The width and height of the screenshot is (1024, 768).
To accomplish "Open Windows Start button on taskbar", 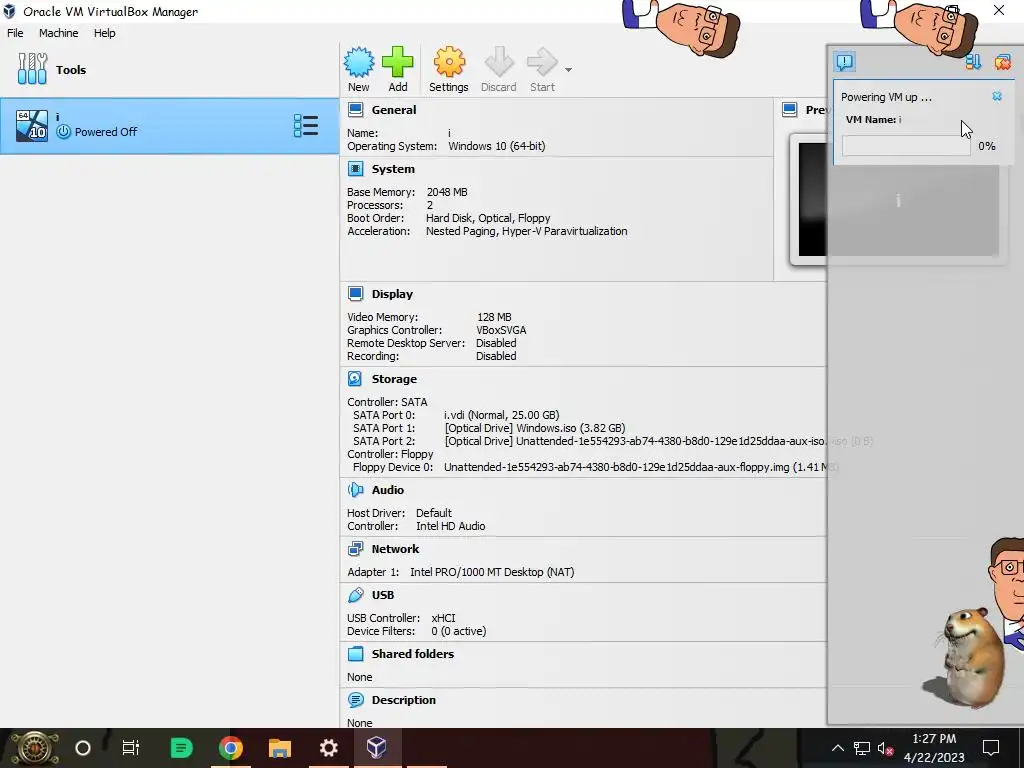I will tap(34, 748).
